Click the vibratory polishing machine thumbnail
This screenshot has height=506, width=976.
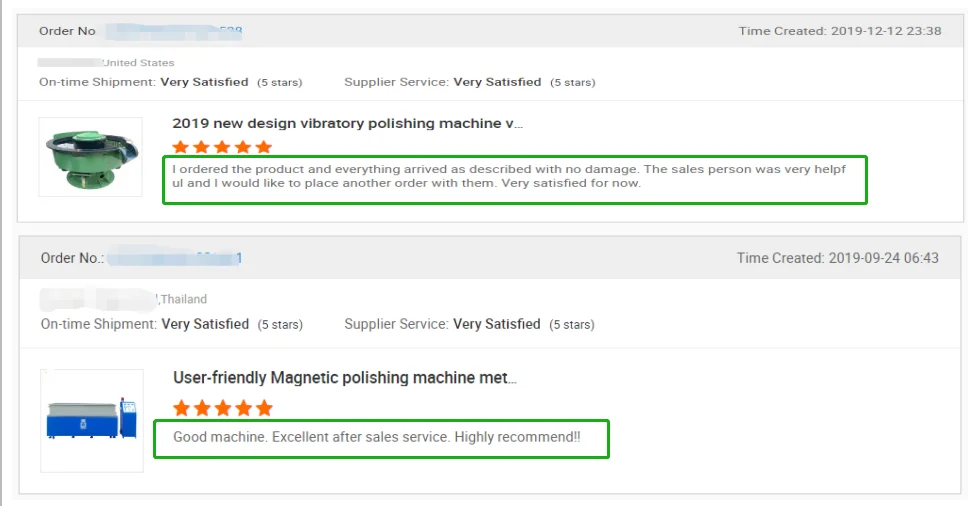pyautogui.click(x=90, y=156)
